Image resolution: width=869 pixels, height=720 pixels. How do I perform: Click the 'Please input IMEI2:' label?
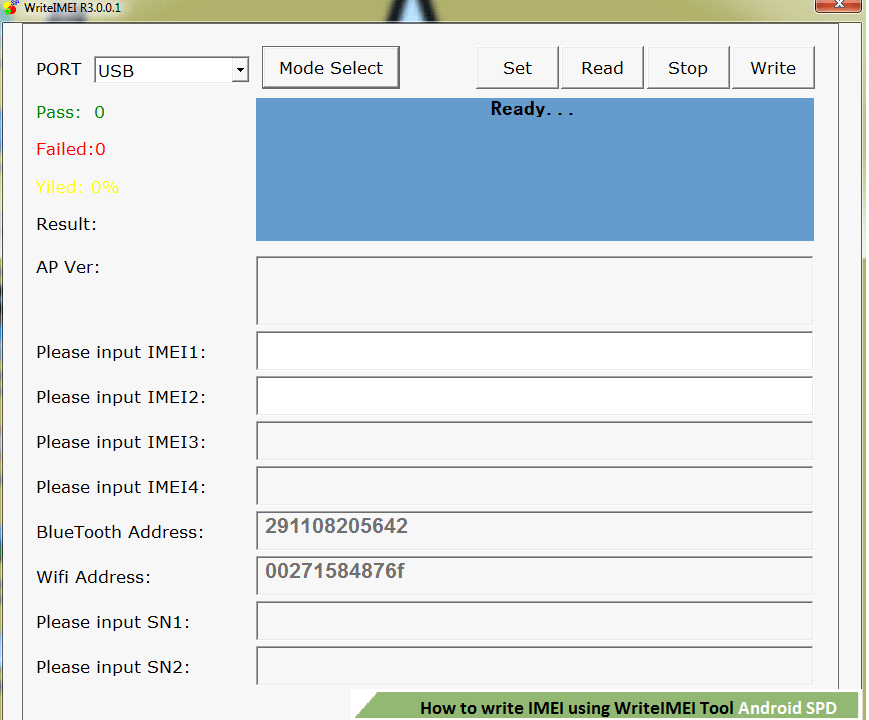pos(121,397)
